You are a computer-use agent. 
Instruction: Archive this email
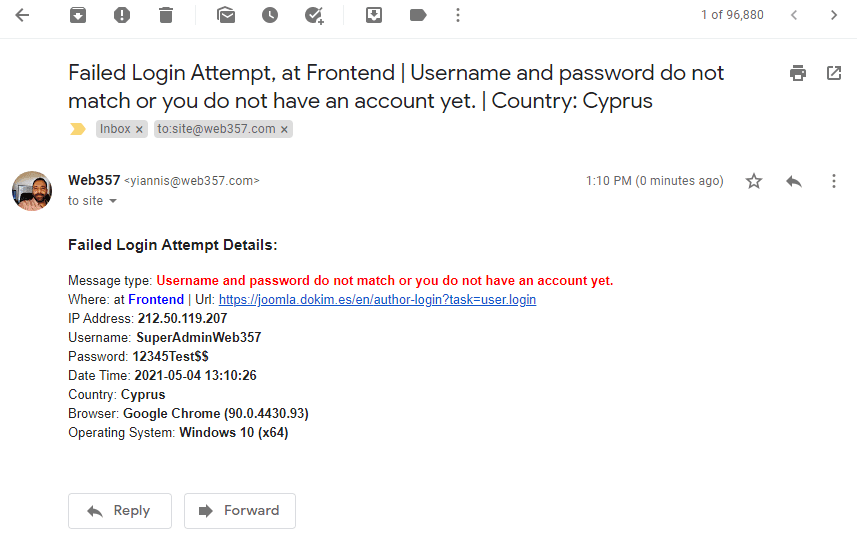(x=77, y=15)
